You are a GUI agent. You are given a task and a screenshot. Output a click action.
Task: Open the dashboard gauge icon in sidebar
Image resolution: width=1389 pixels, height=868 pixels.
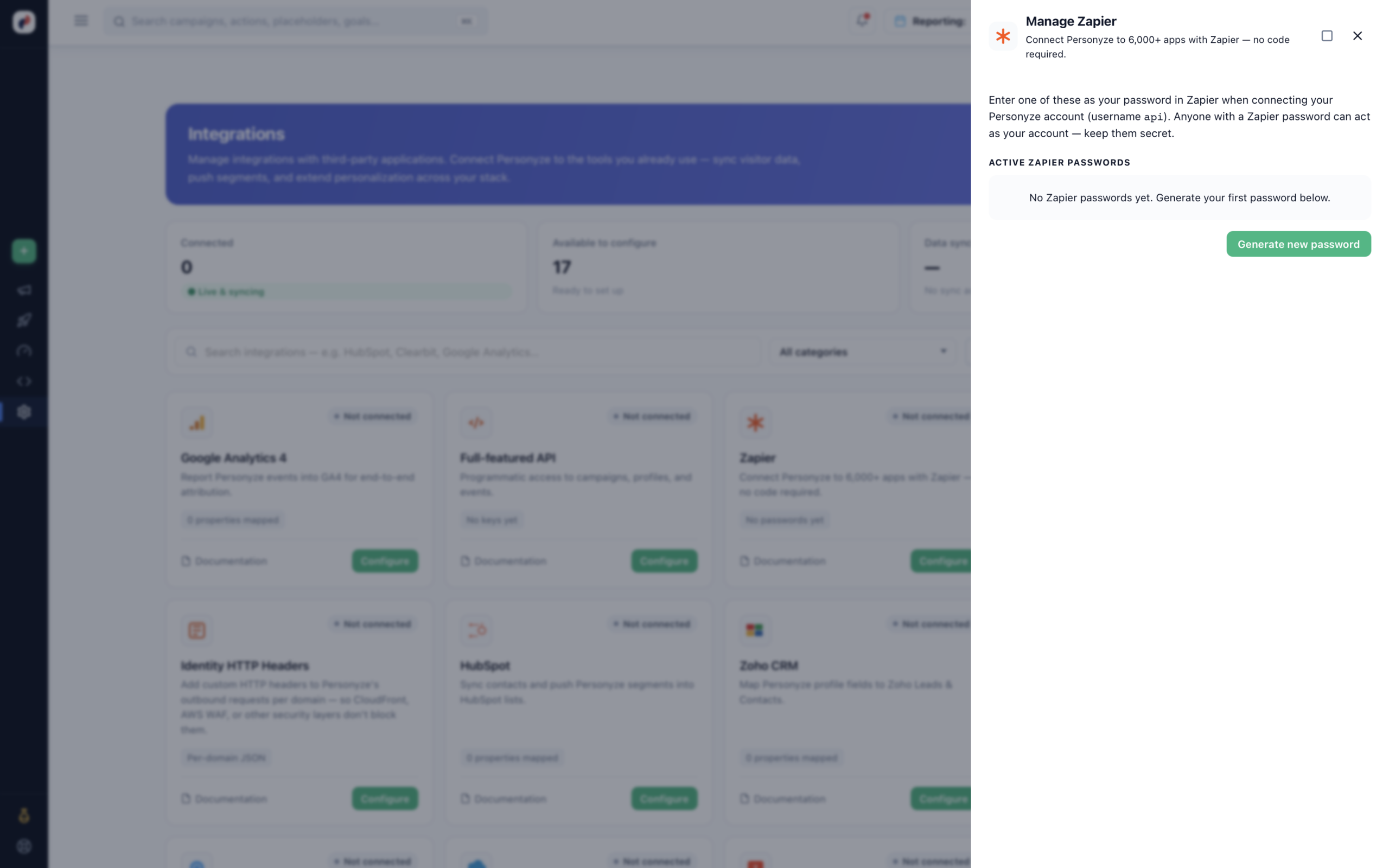(x=24, y=351)
